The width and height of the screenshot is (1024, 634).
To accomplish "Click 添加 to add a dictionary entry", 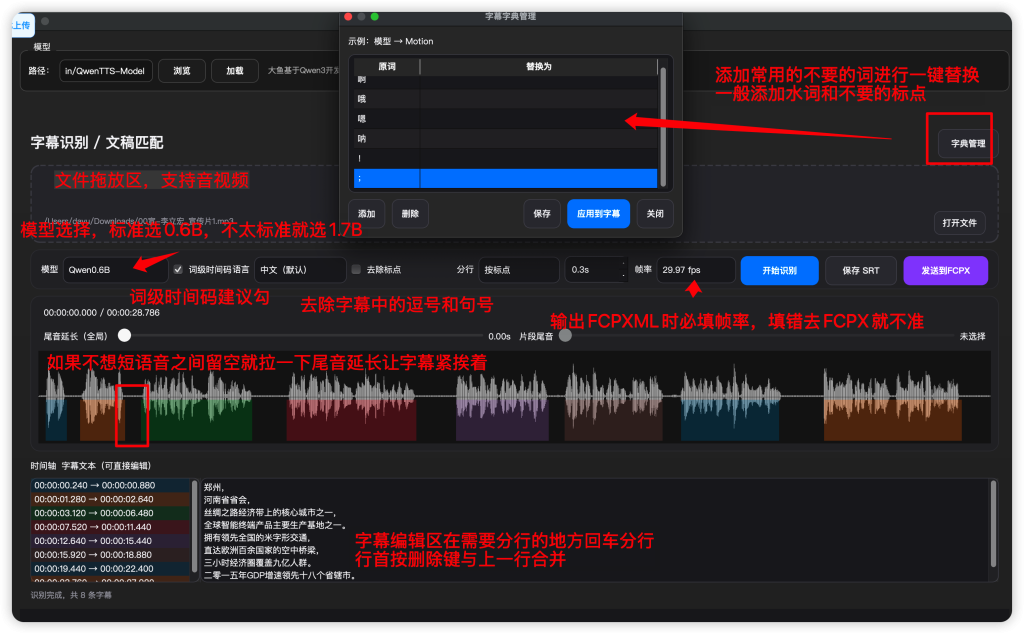I will tap(367, 214).
